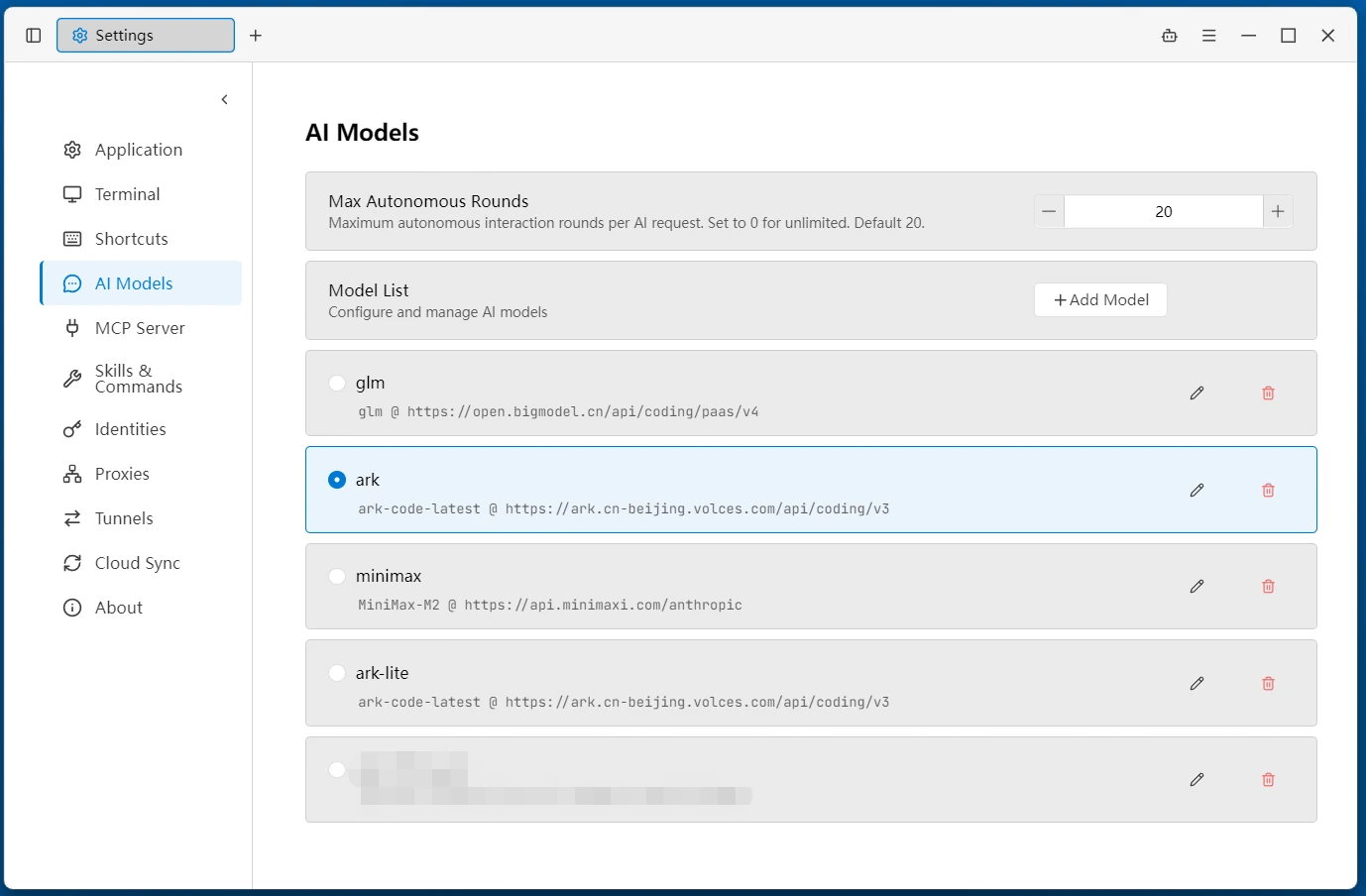Screen dimensions: 1366x896
Task: Select the blurred last model radio
Action: coord(337,769)
